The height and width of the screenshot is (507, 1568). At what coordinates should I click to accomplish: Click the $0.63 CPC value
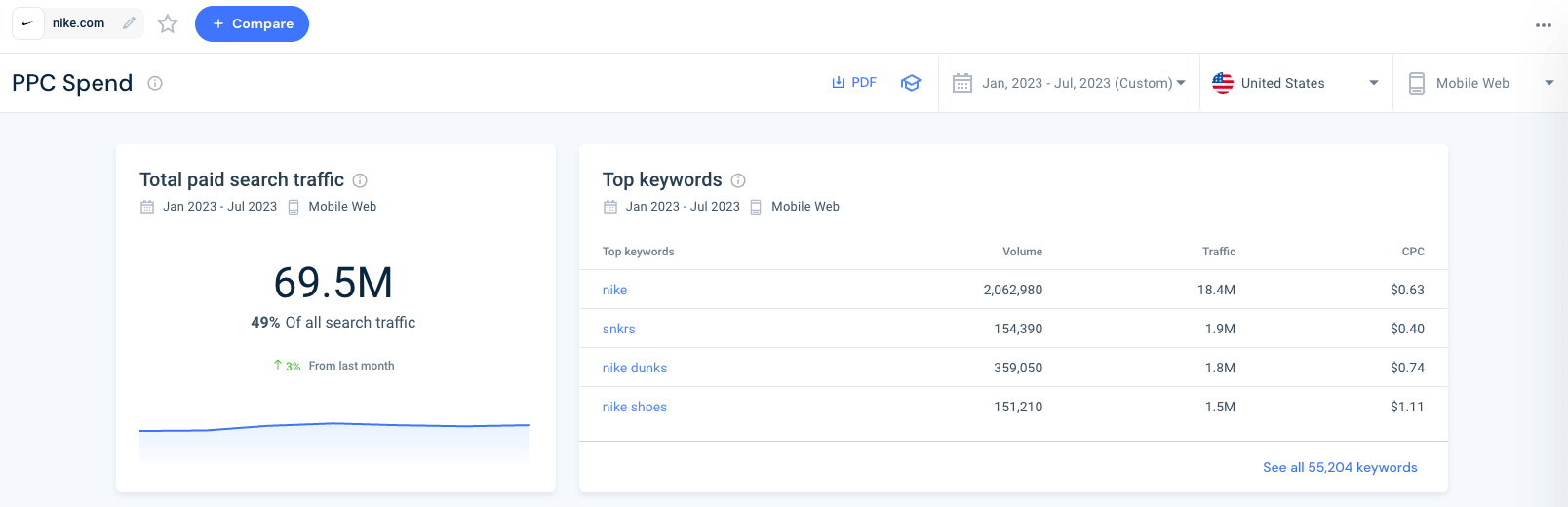[1407, 290]
